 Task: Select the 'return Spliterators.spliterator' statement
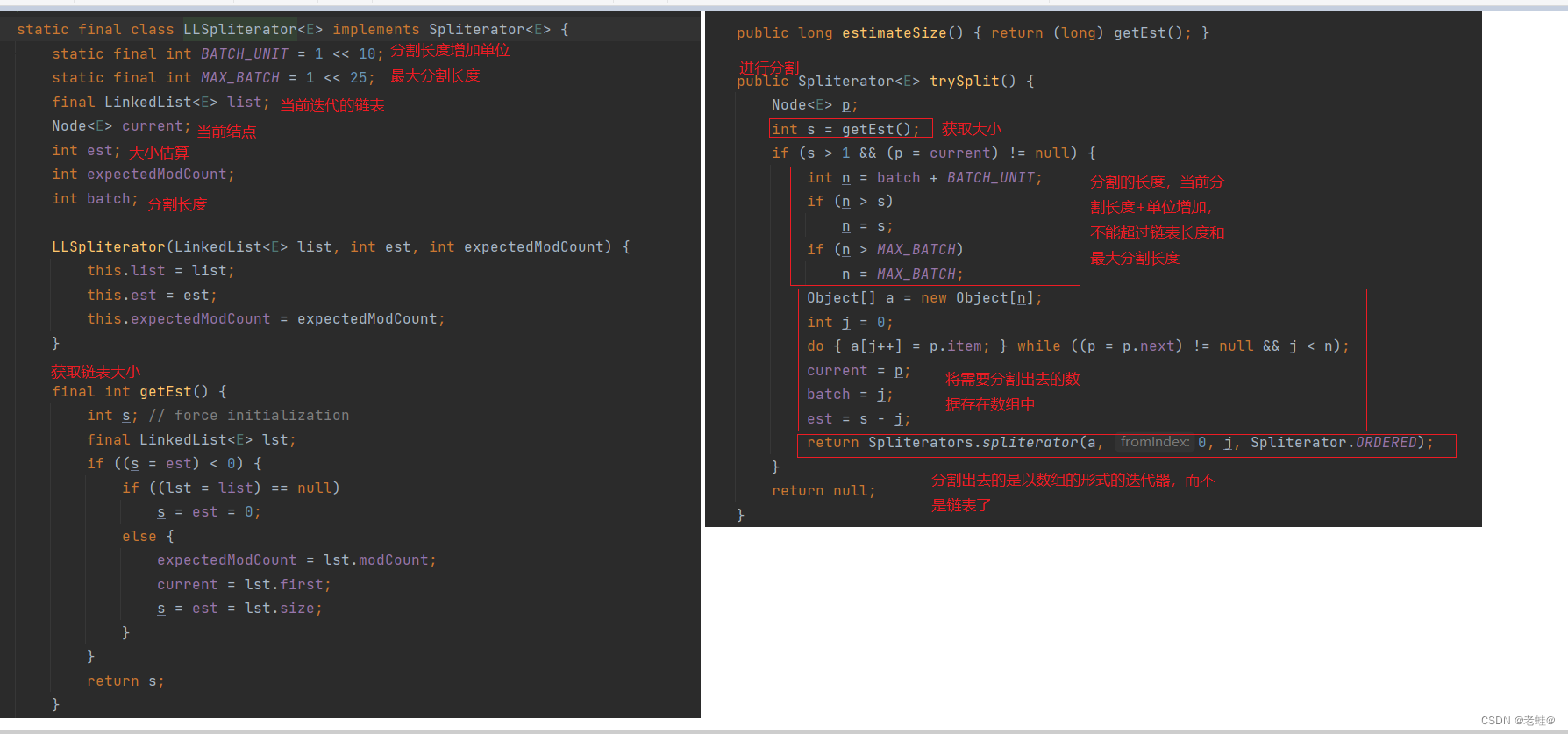pyautogui.click(x=1121, y=443)
